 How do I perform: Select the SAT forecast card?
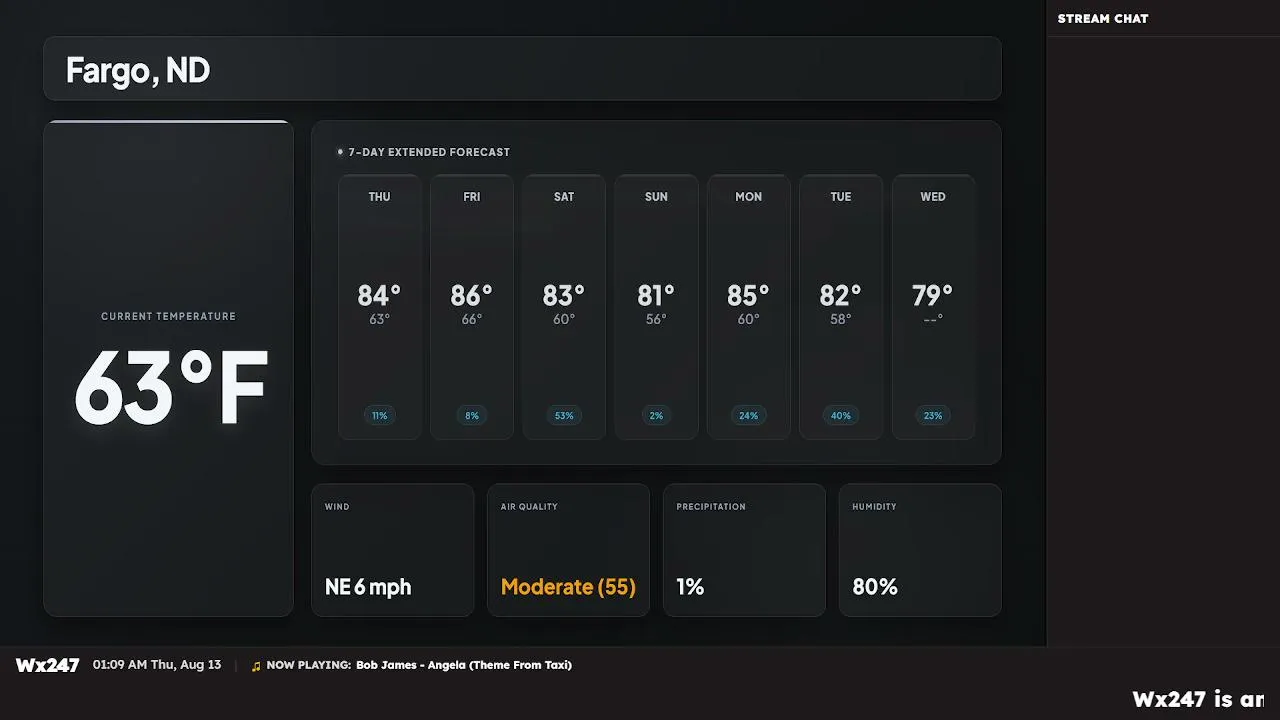coord(564,307)
